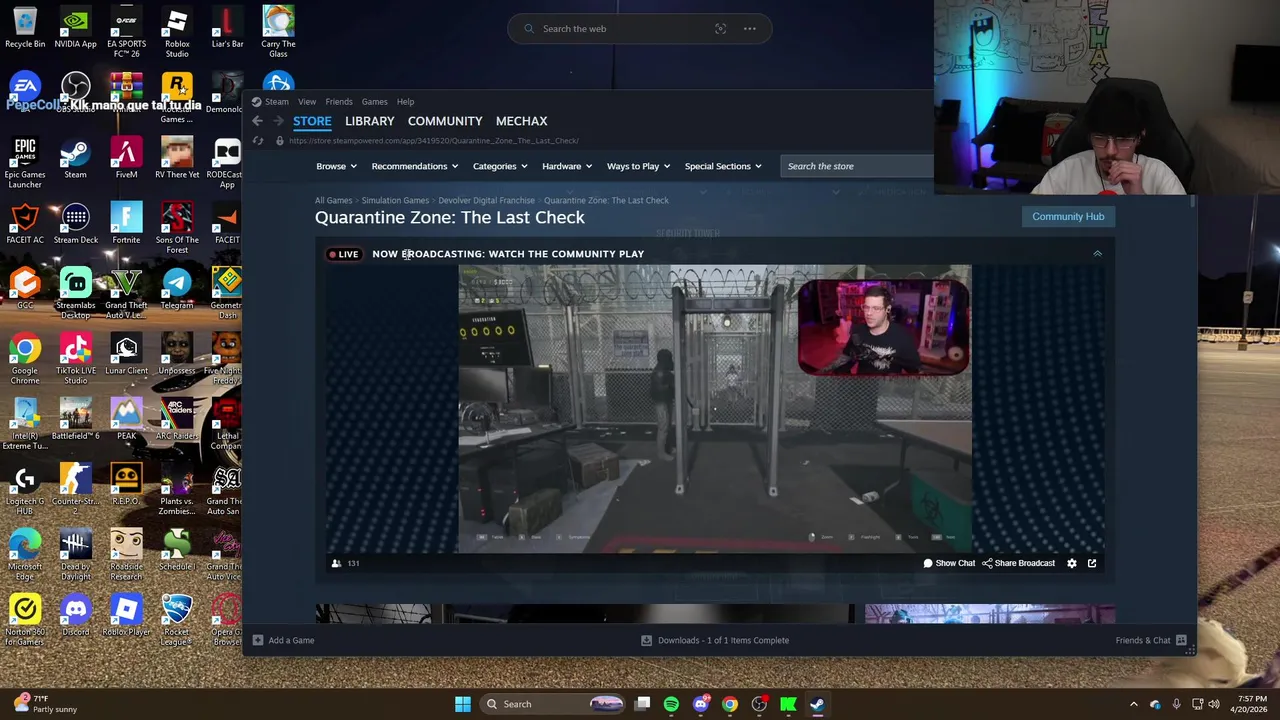Open web search bar options menu

coord(749,29)
